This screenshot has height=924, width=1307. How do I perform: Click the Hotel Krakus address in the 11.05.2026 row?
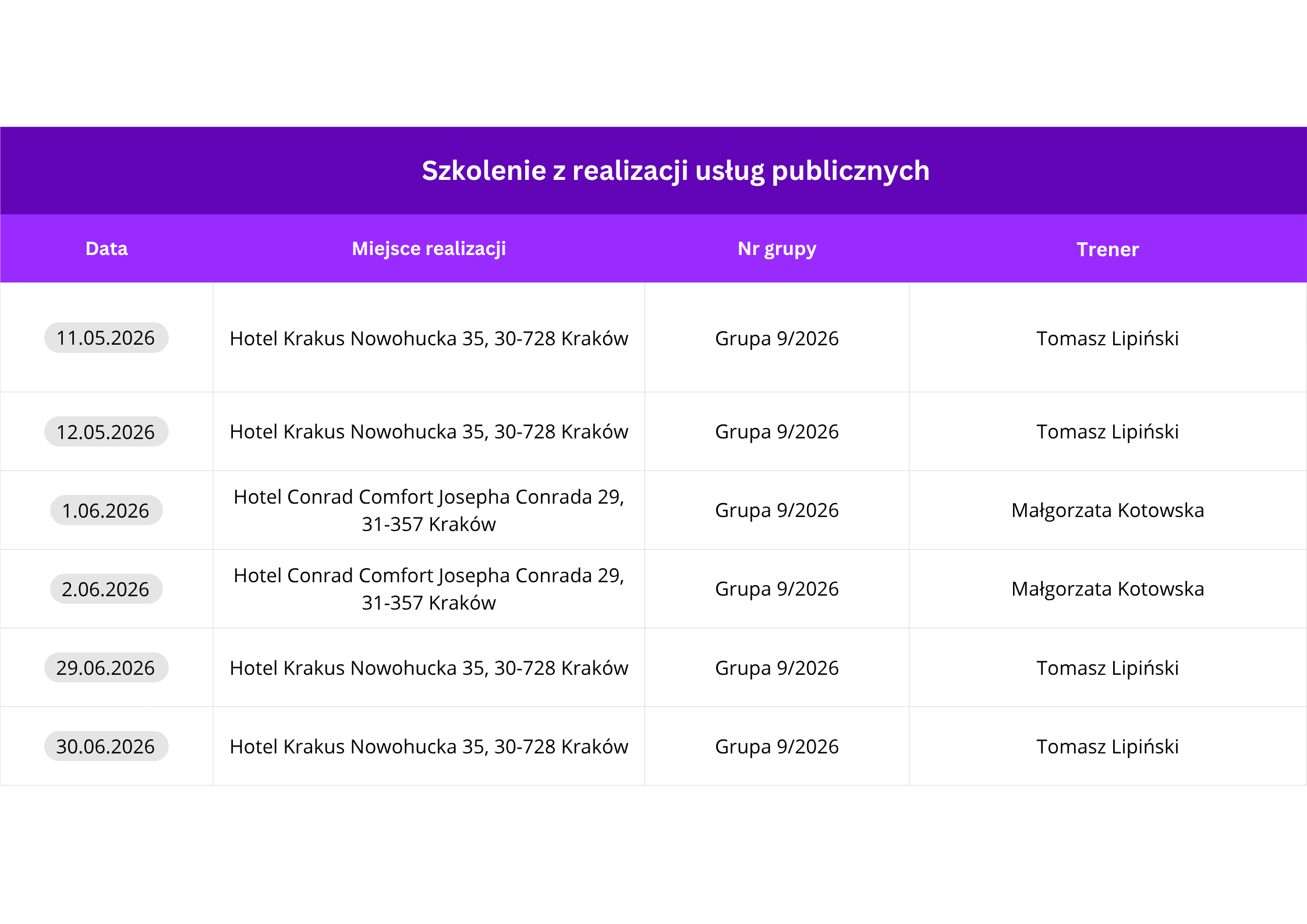[429, 338]
